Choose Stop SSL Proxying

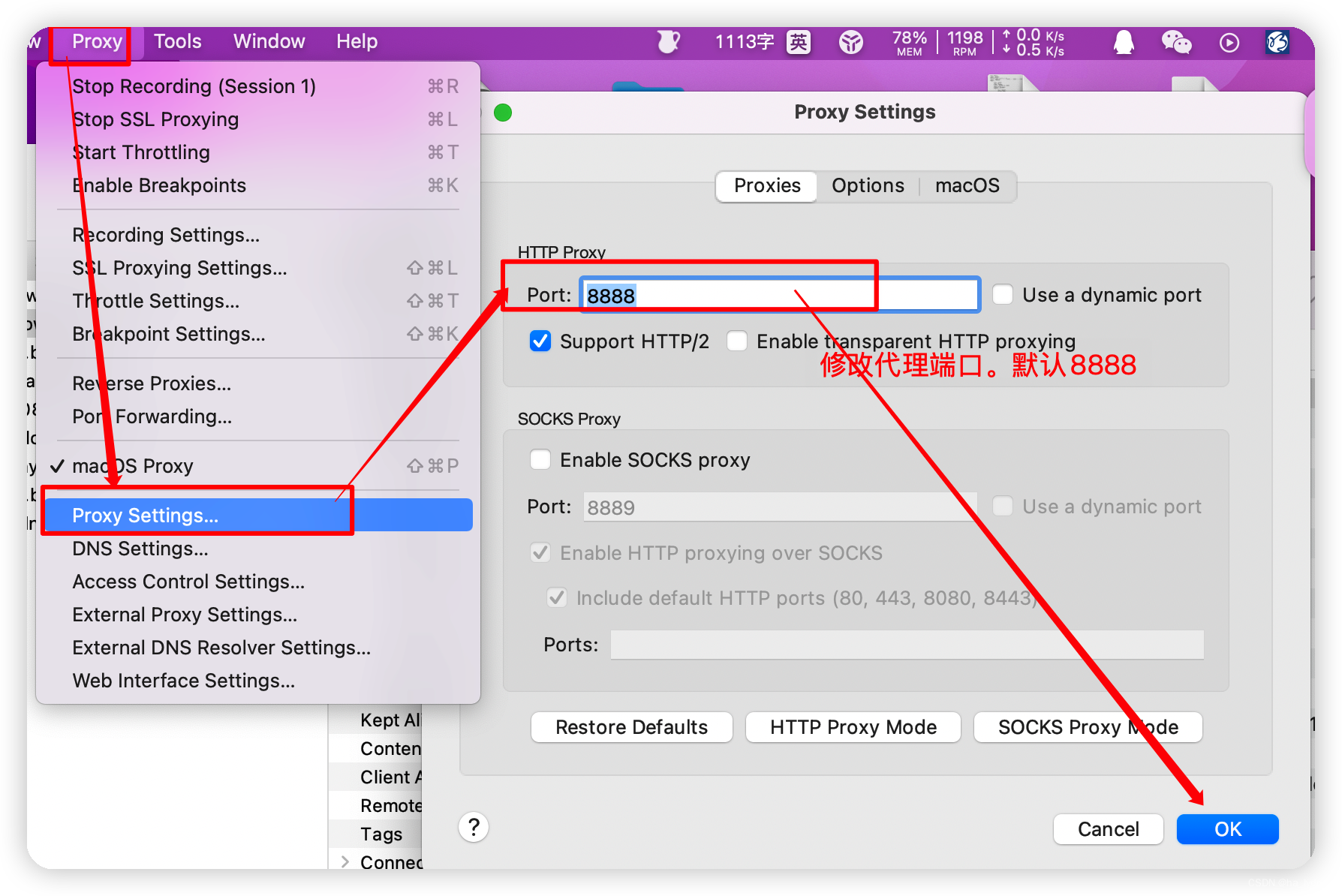[x=257, y=119]
